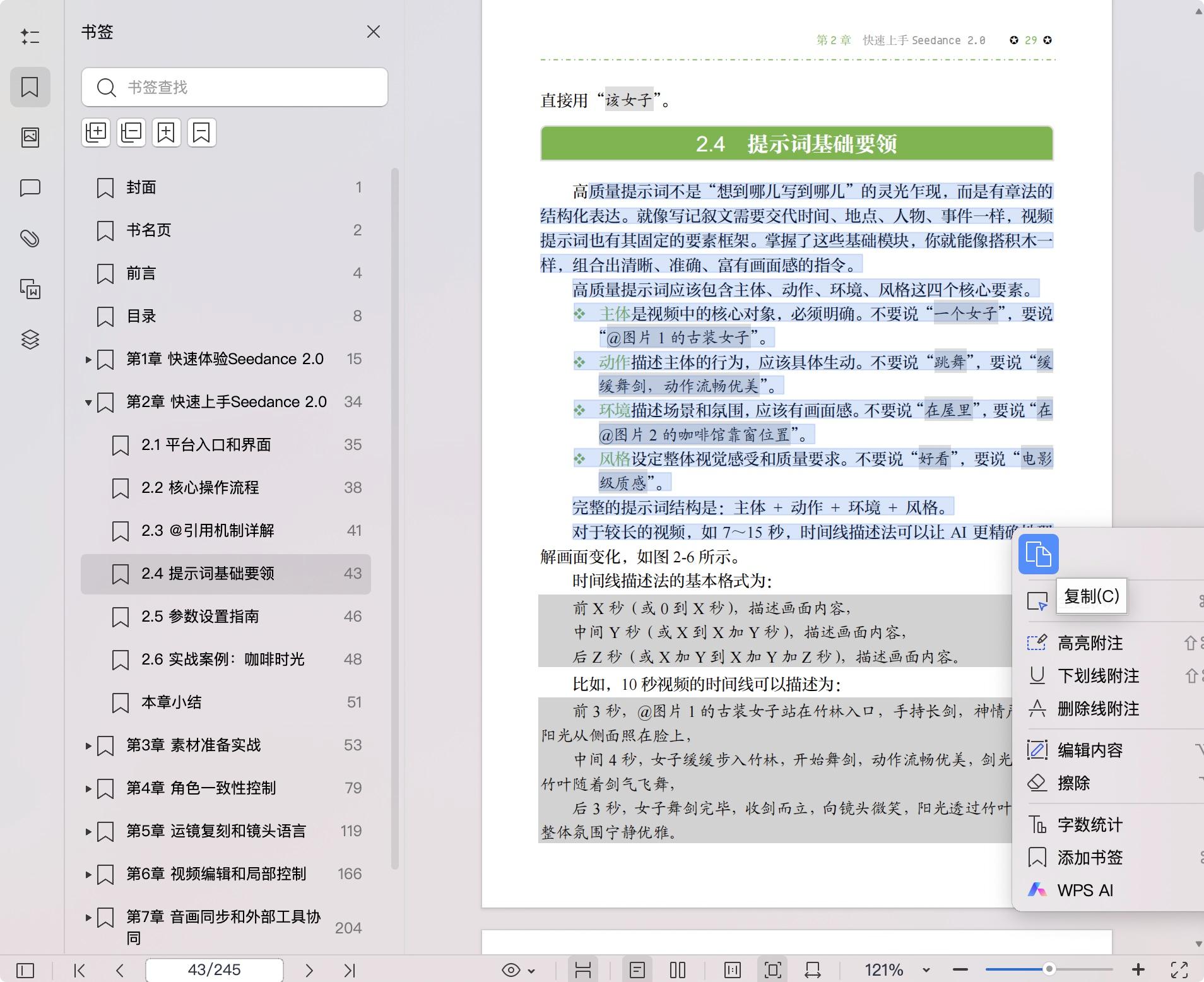Click the selection tool icon beside copy tooltip
Viewport: 1204px width, 982px height.
(1037, 601)
